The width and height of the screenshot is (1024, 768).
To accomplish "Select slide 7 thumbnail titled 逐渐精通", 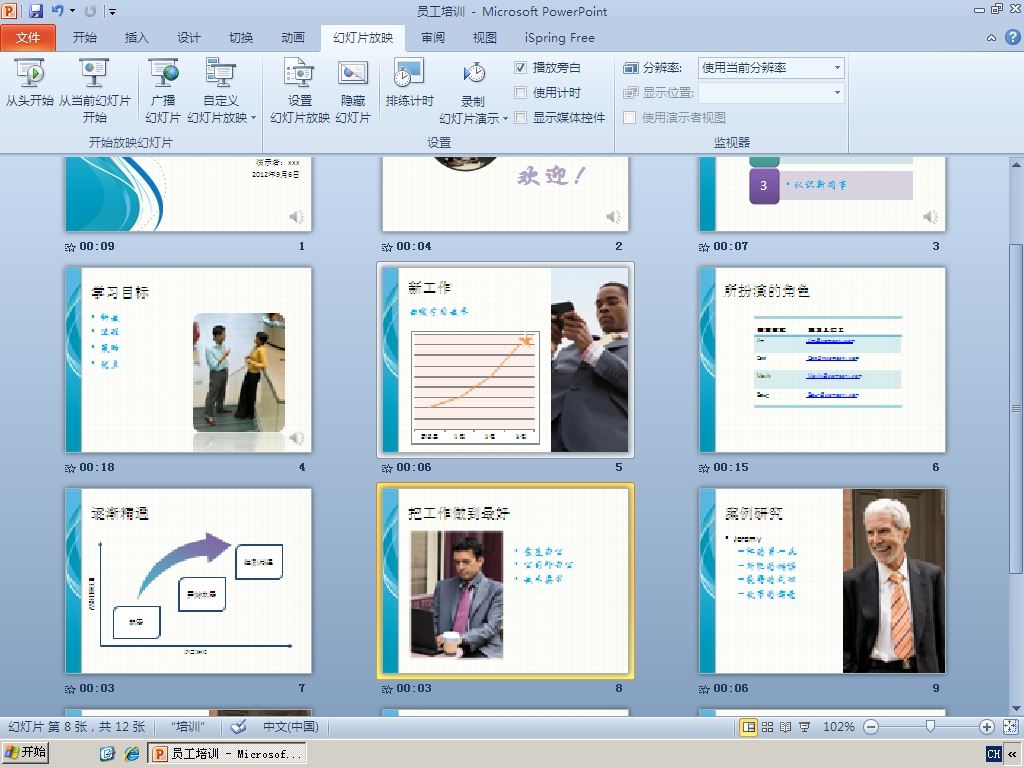I will coord(188,581).
